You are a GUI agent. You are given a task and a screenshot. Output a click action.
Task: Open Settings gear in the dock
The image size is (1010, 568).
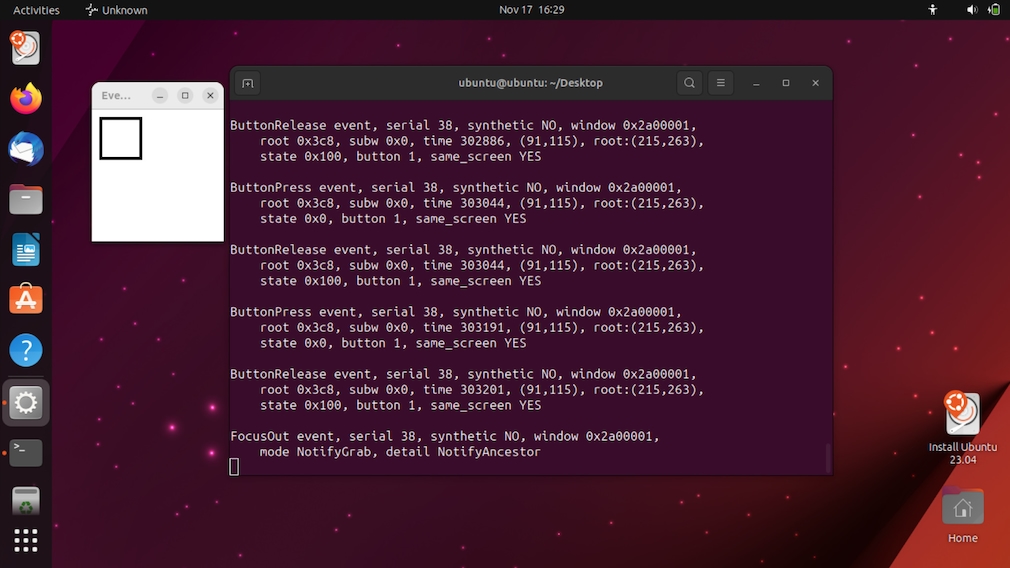click(x=26, y=402)
